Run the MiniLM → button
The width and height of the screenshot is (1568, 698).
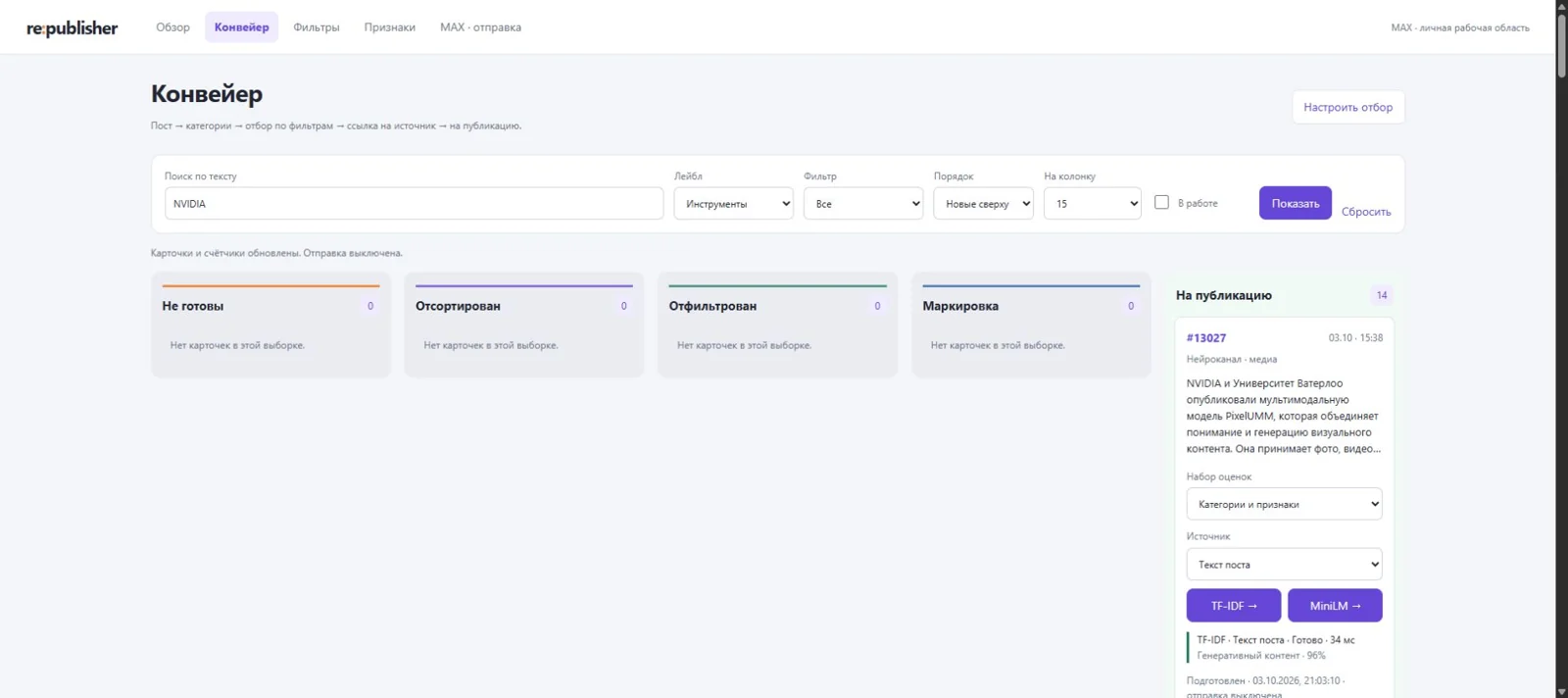point(1335,606)
